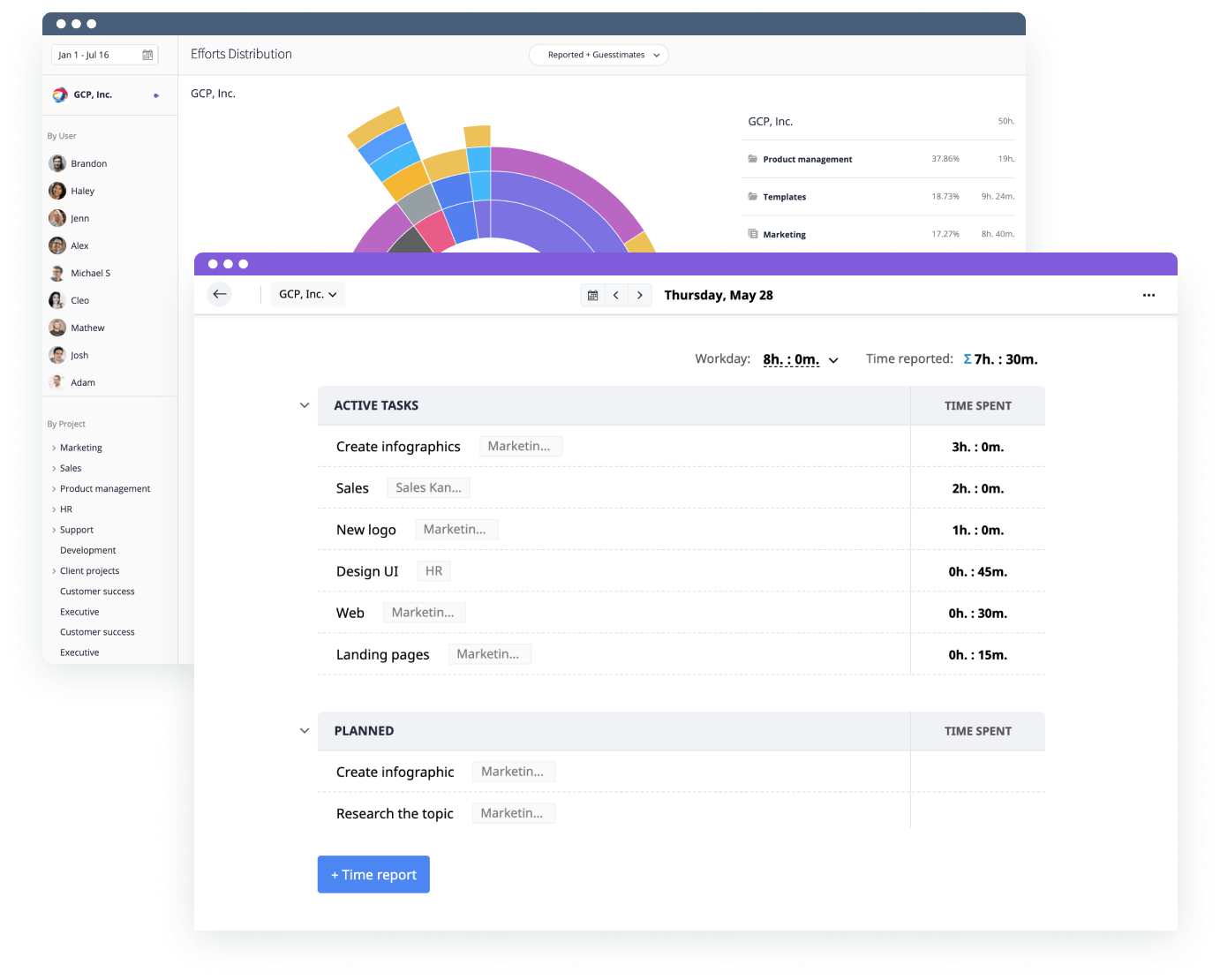Open the calendar date picker in day view
This screenshot has height=980, width=1220.
[x=592, y=295]
